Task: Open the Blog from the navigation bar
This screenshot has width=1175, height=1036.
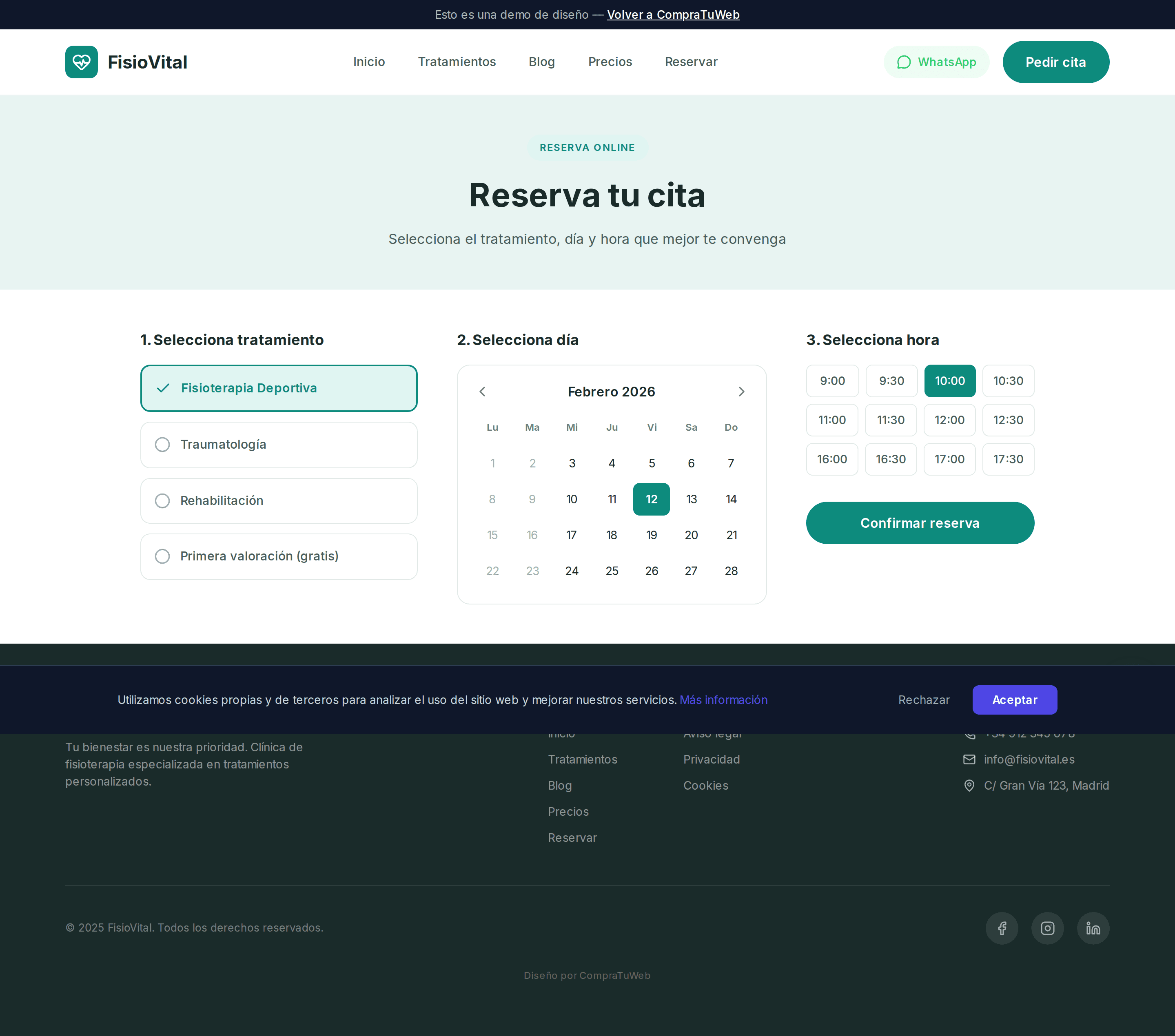Action: [541, 62]
